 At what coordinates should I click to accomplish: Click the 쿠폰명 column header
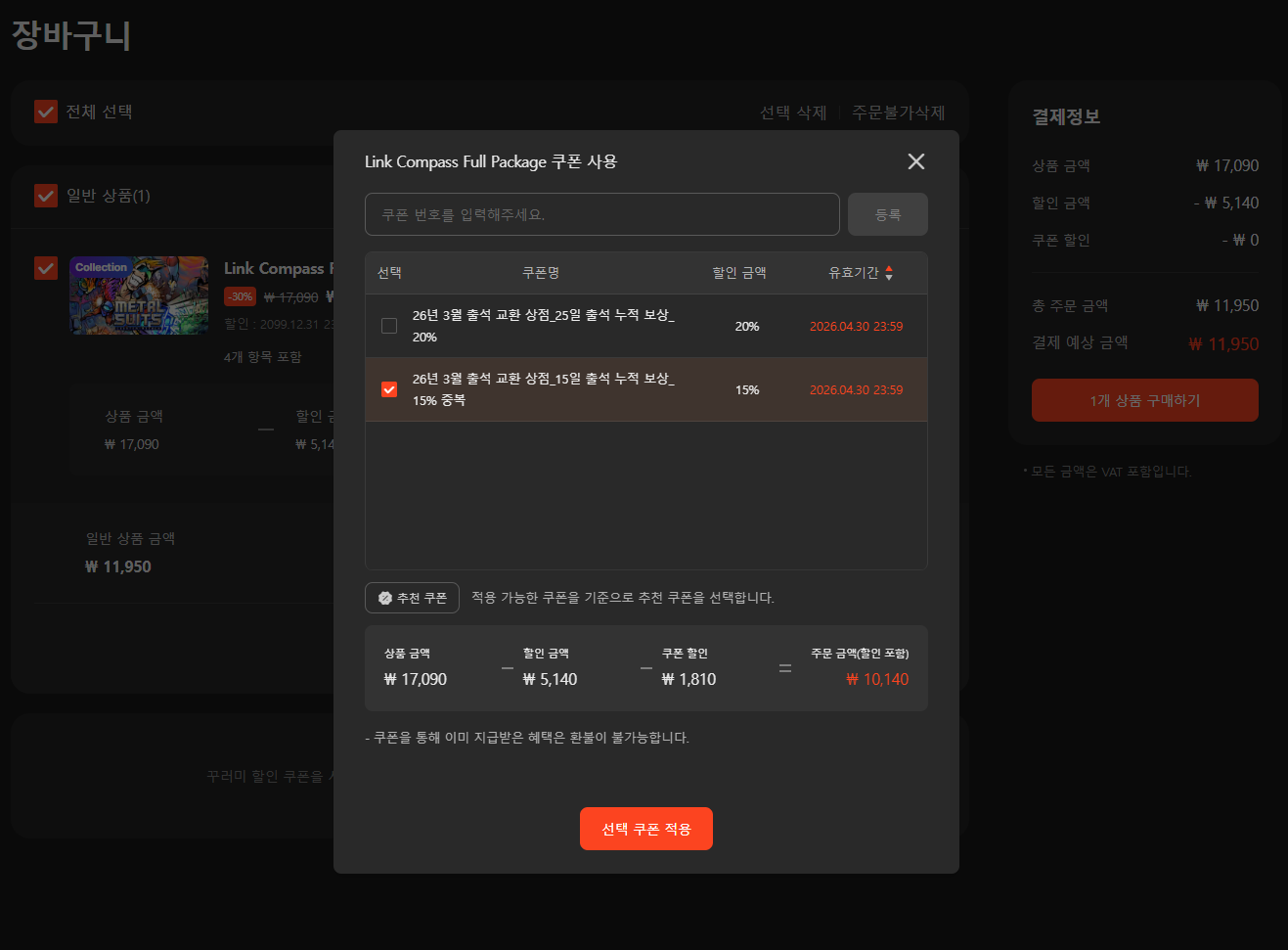540,273
